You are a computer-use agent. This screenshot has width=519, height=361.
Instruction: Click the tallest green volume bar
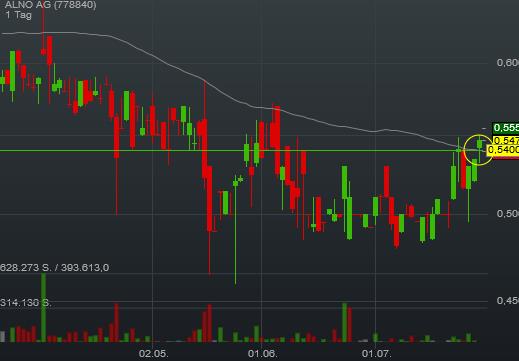pos(43,307)
